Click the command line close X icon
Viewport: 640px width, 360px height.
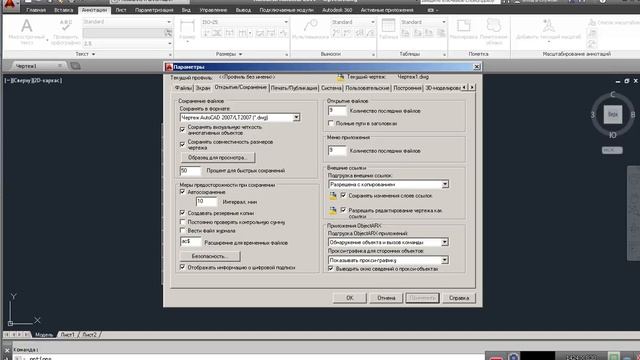[x=7, y=350]
